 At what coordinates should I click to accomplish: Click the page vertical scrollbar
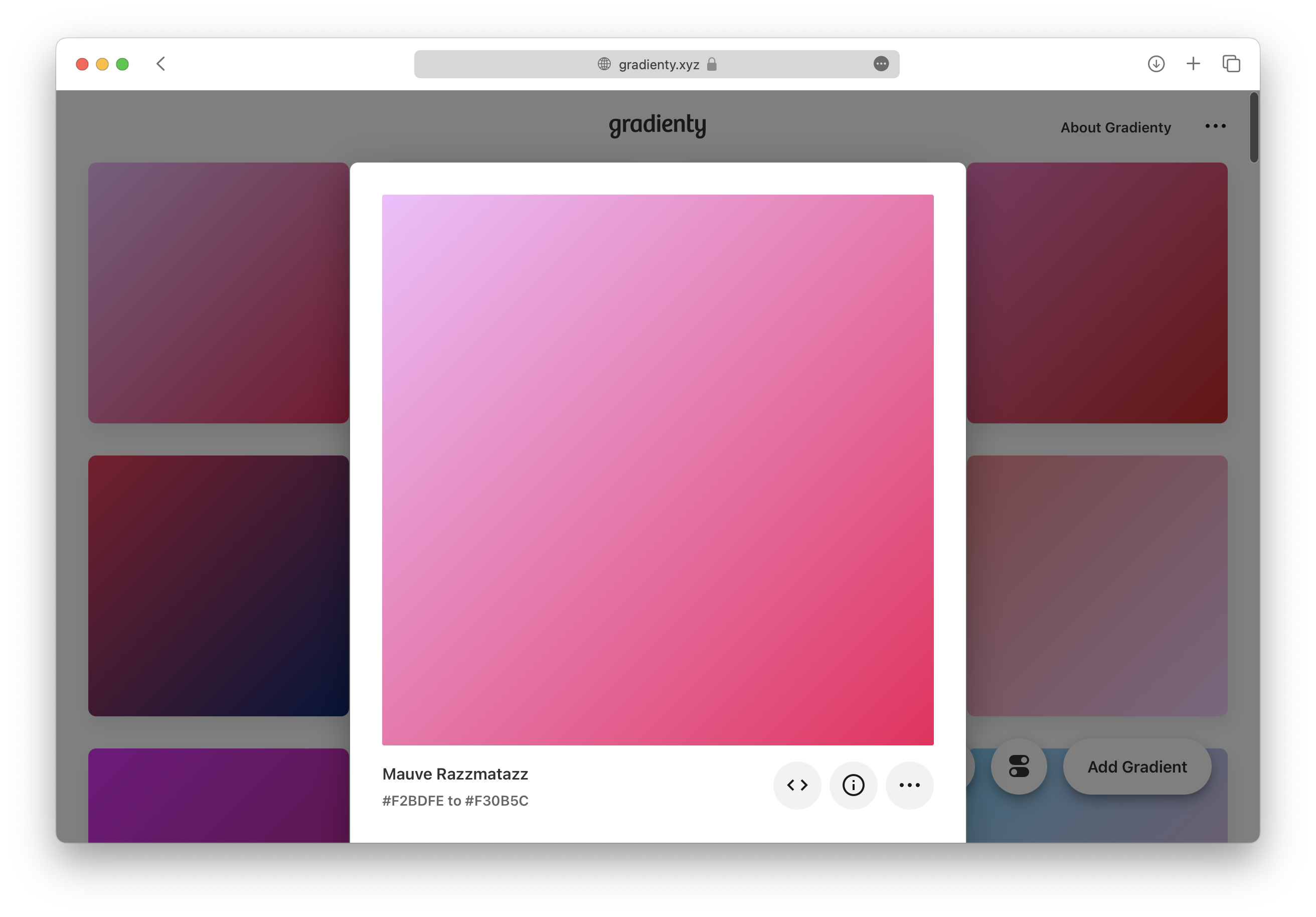tap(1253, 127)
